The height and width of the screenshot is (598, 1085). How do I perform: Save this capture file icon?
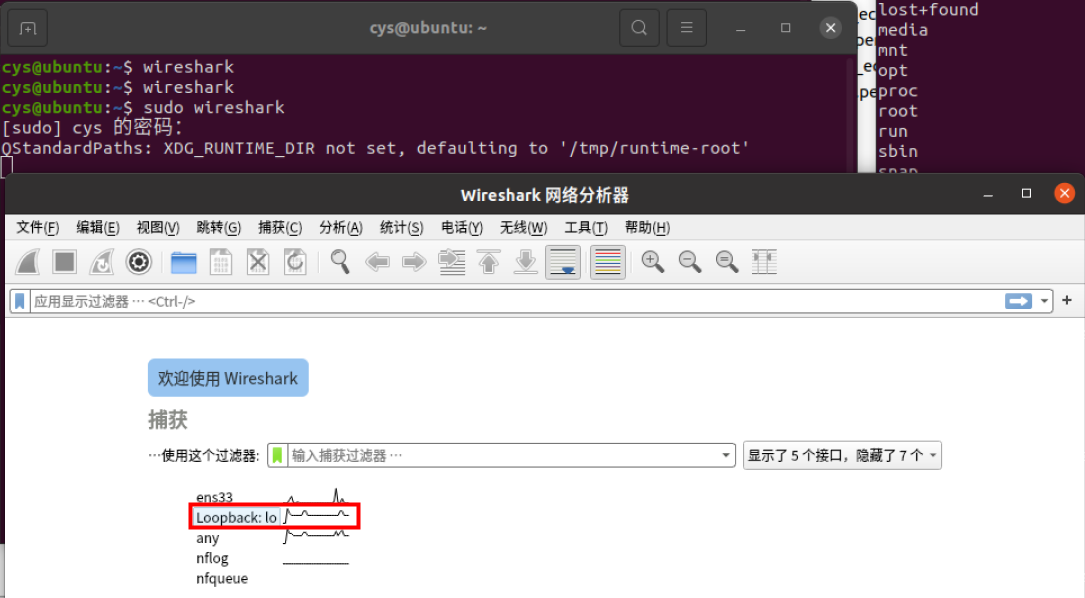point(221,262)
